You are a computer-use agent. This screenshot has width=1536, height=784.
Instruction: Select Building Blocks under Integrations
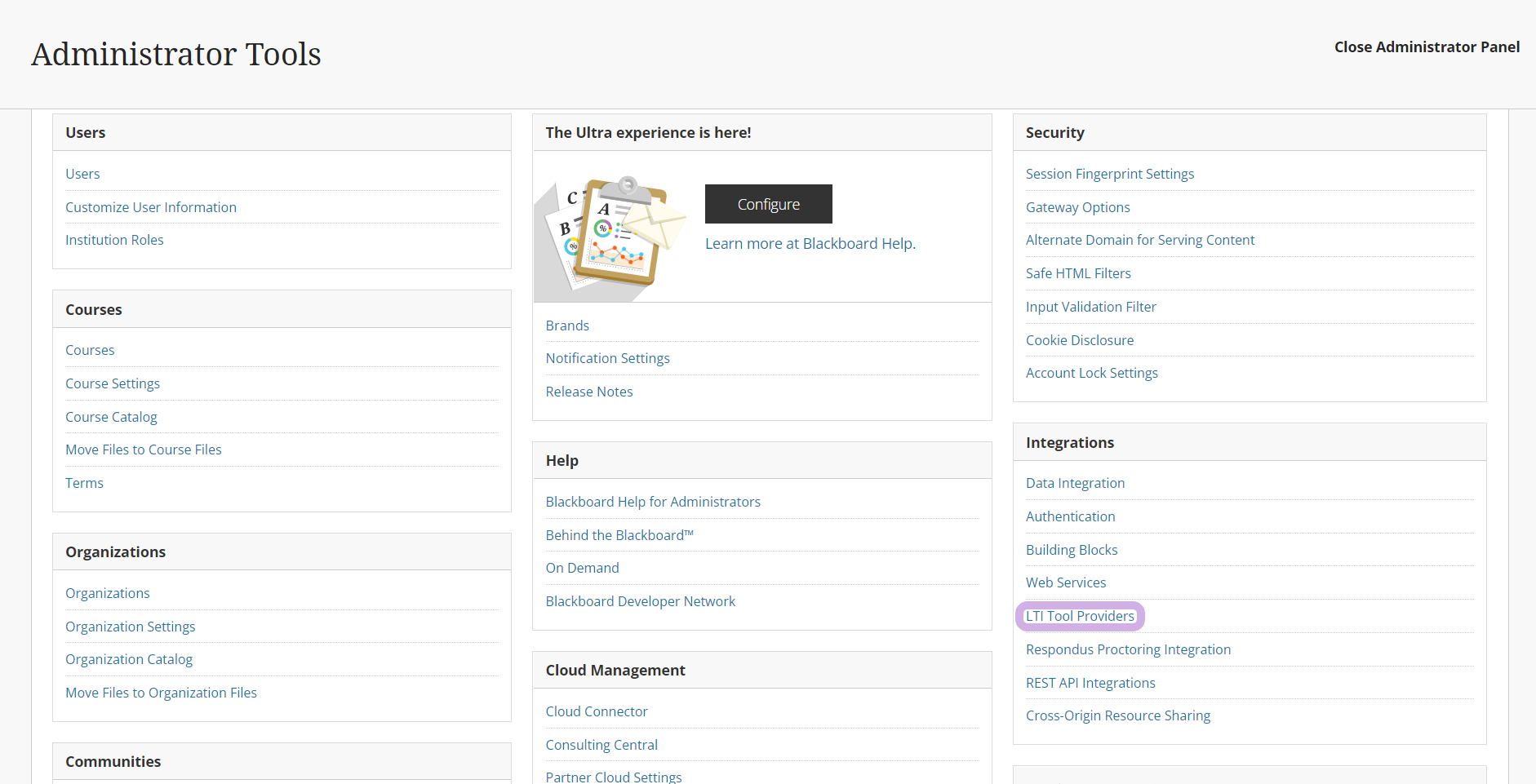click(1072, 550)
